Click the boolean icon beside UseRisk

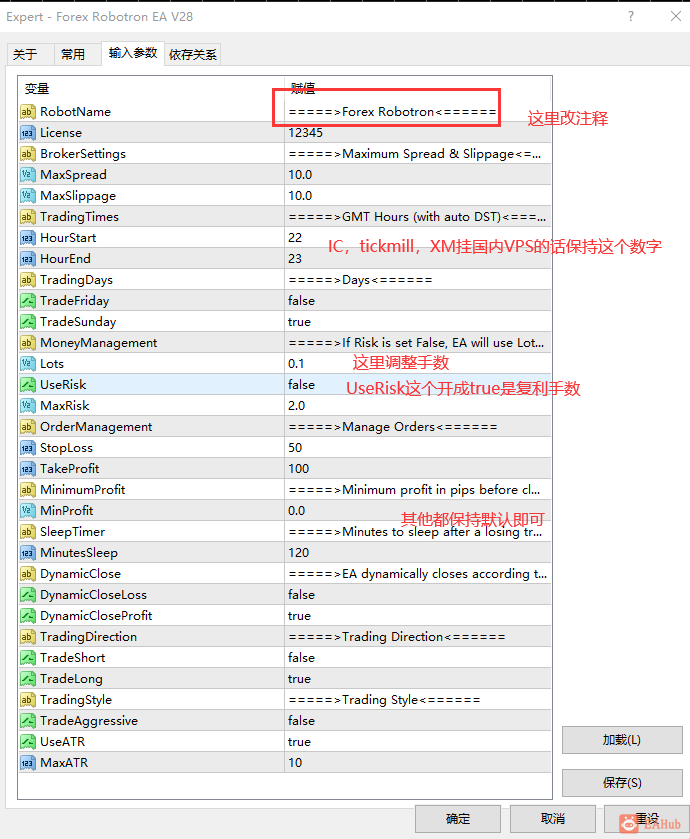[x=28, y=385]
